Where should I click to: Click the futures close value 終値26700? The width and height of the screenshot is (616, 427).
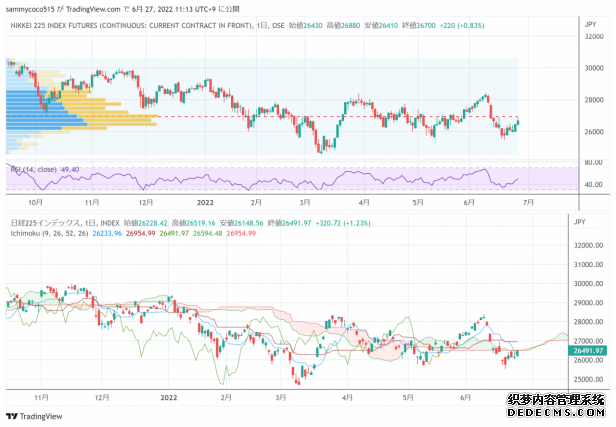point(419,26)
